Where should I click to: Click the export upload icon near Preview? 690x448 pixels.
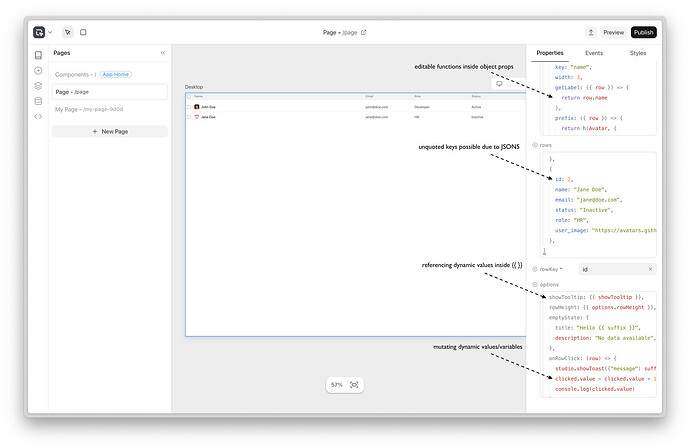[x=591, y=32]
